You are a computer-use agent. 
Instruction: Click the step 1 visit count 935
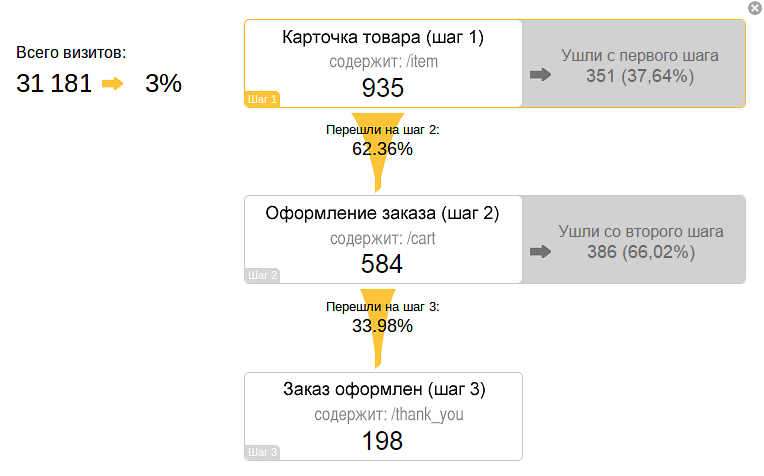(x=383, y=88)
